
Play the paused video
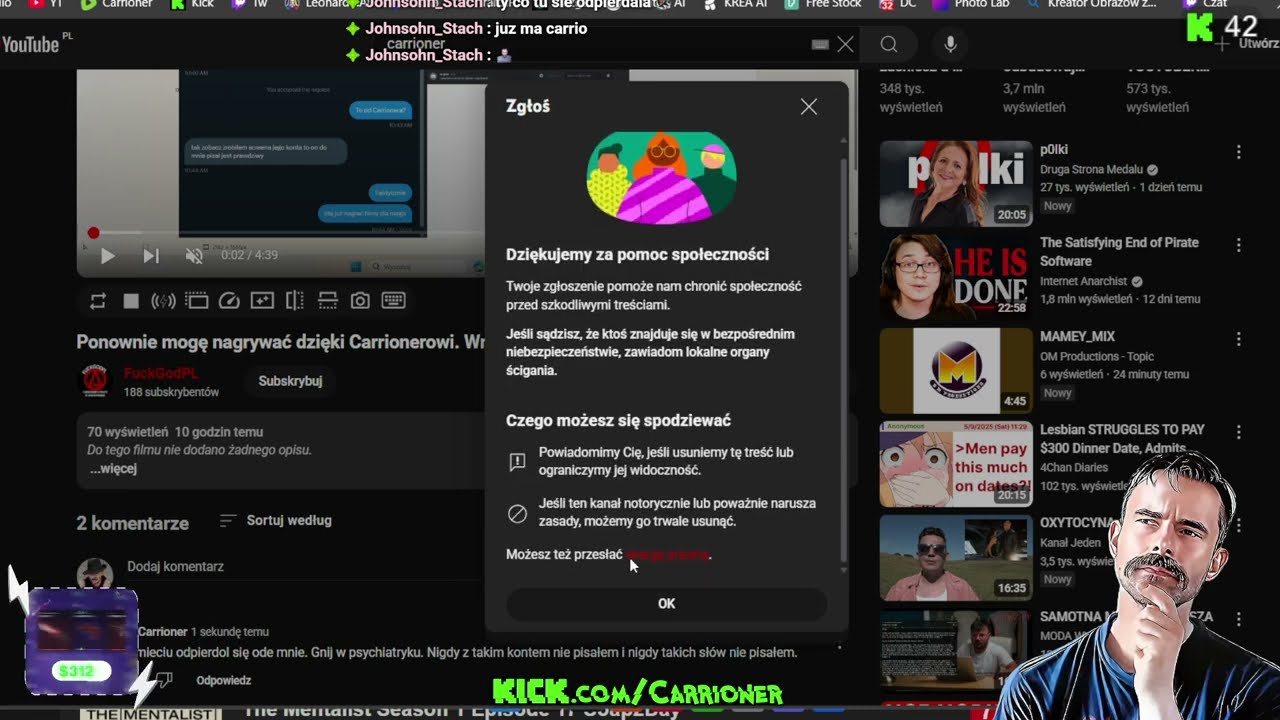click(x=108, y=256)
